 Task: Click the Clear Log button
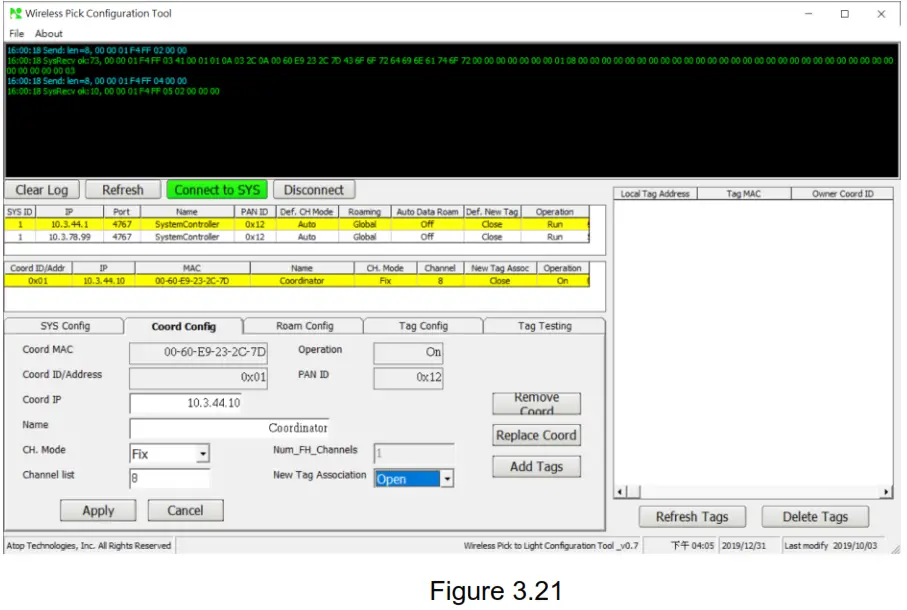pos(42,190)
